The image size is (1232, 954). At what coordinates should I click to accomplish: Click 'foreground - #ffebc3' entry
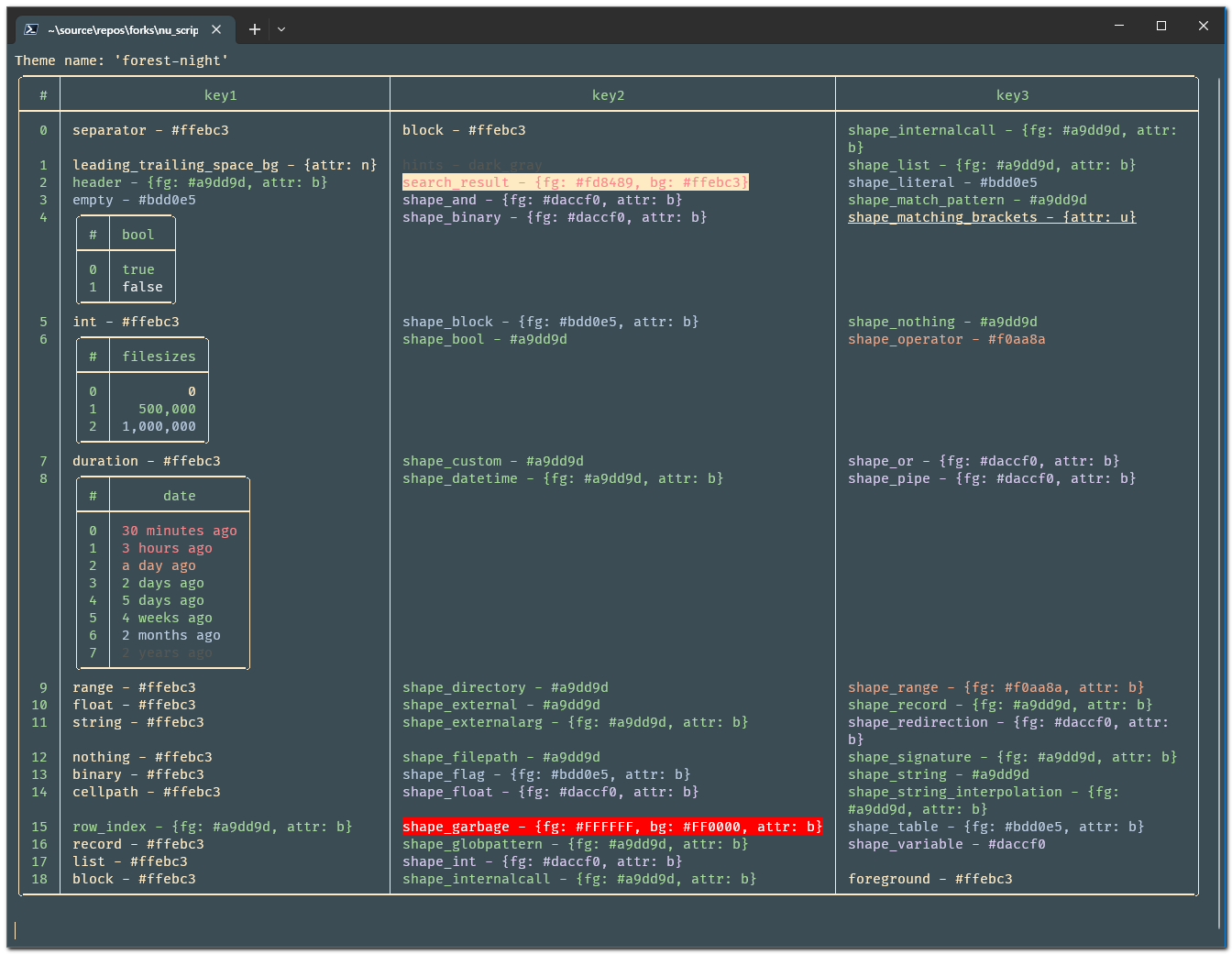click(x=930, y=879)
